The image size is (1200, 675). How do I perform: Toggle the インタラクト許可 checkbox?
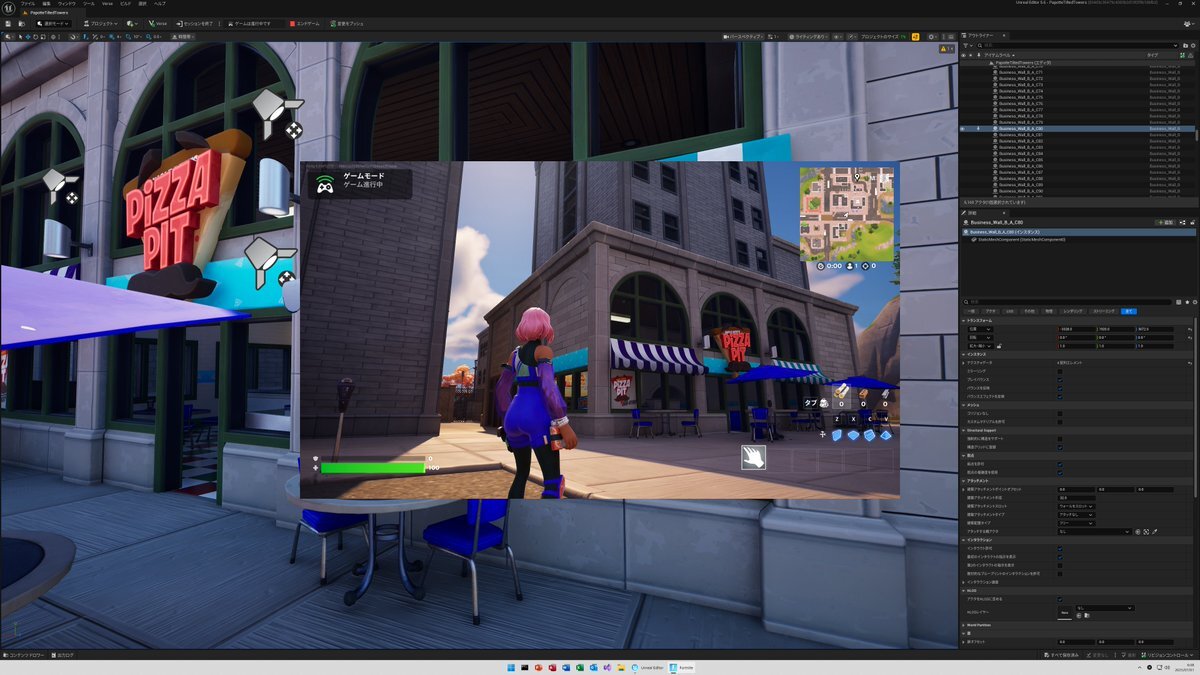point(1061,548)
